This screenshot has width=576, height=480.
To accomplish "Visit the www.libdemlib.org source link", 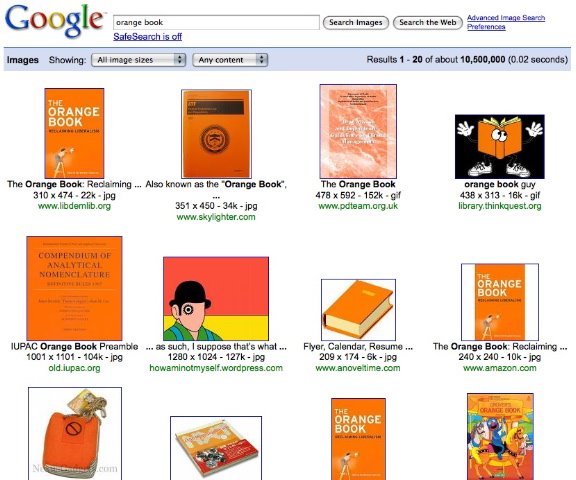I will [x=74, y=206].
